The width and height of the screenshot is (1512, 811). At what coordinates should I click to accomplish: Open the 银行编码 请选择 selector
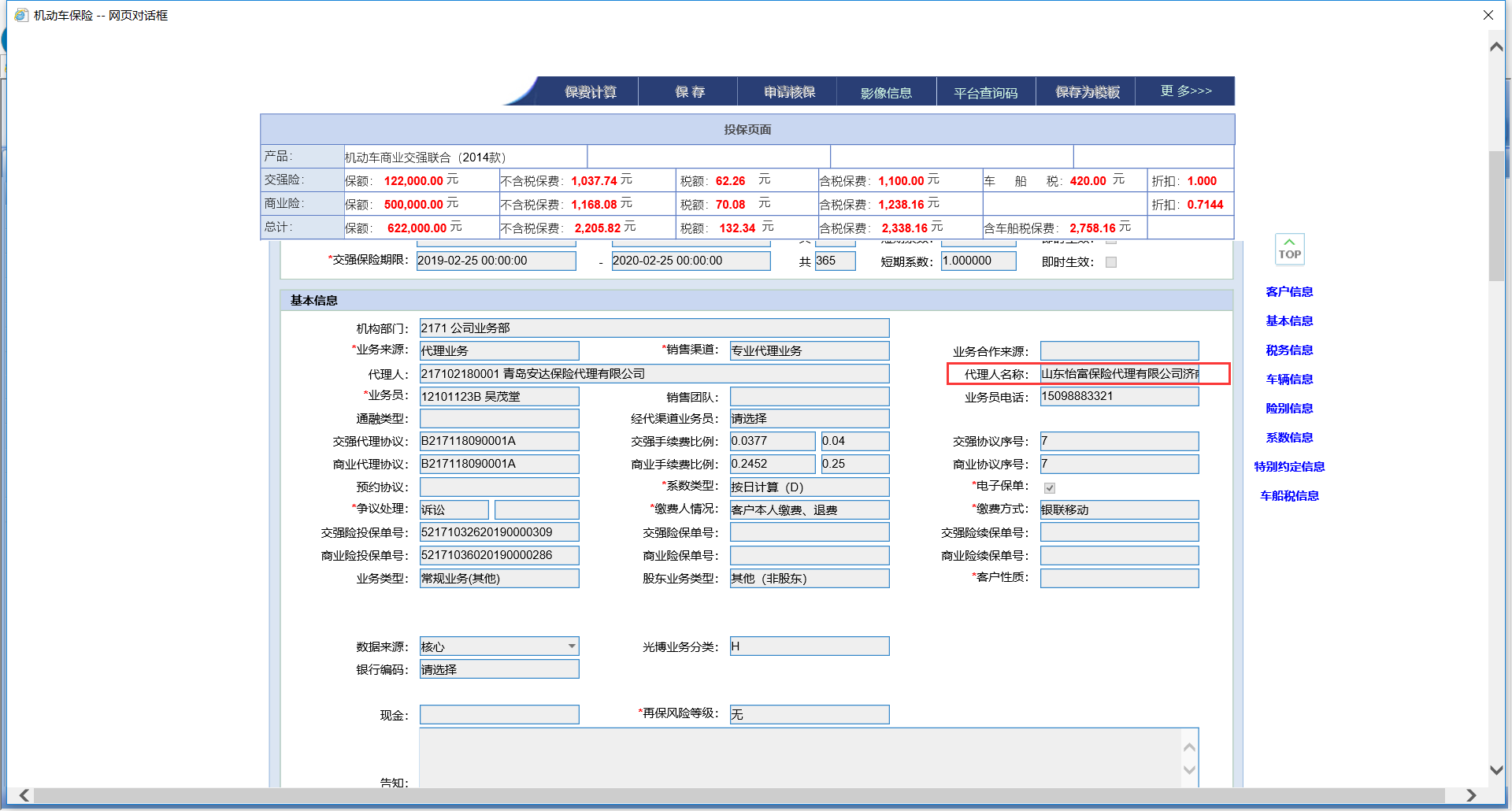499,669
